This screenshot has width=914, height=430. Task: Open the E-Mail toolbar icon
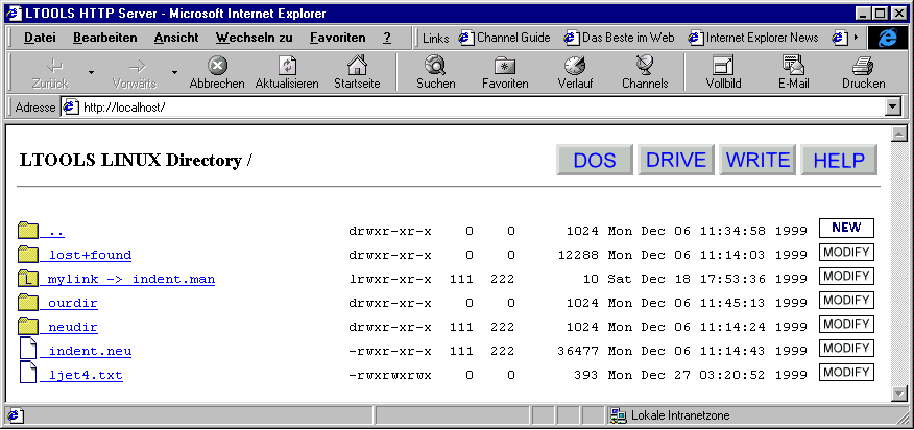tap(793, 66)
